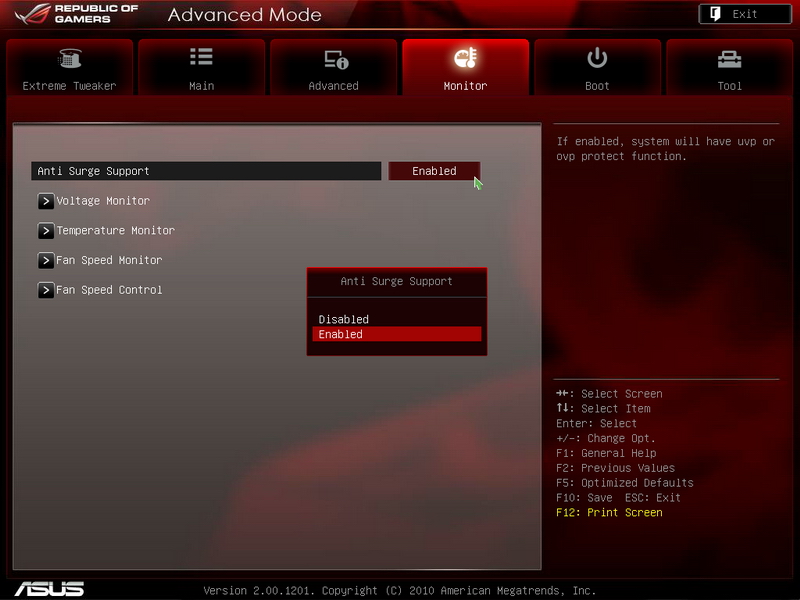The height and width of the screenshot is (600, 800).
Task: Click the Extreme Tweaker chip icon
Action: click(x=70, y=58)
